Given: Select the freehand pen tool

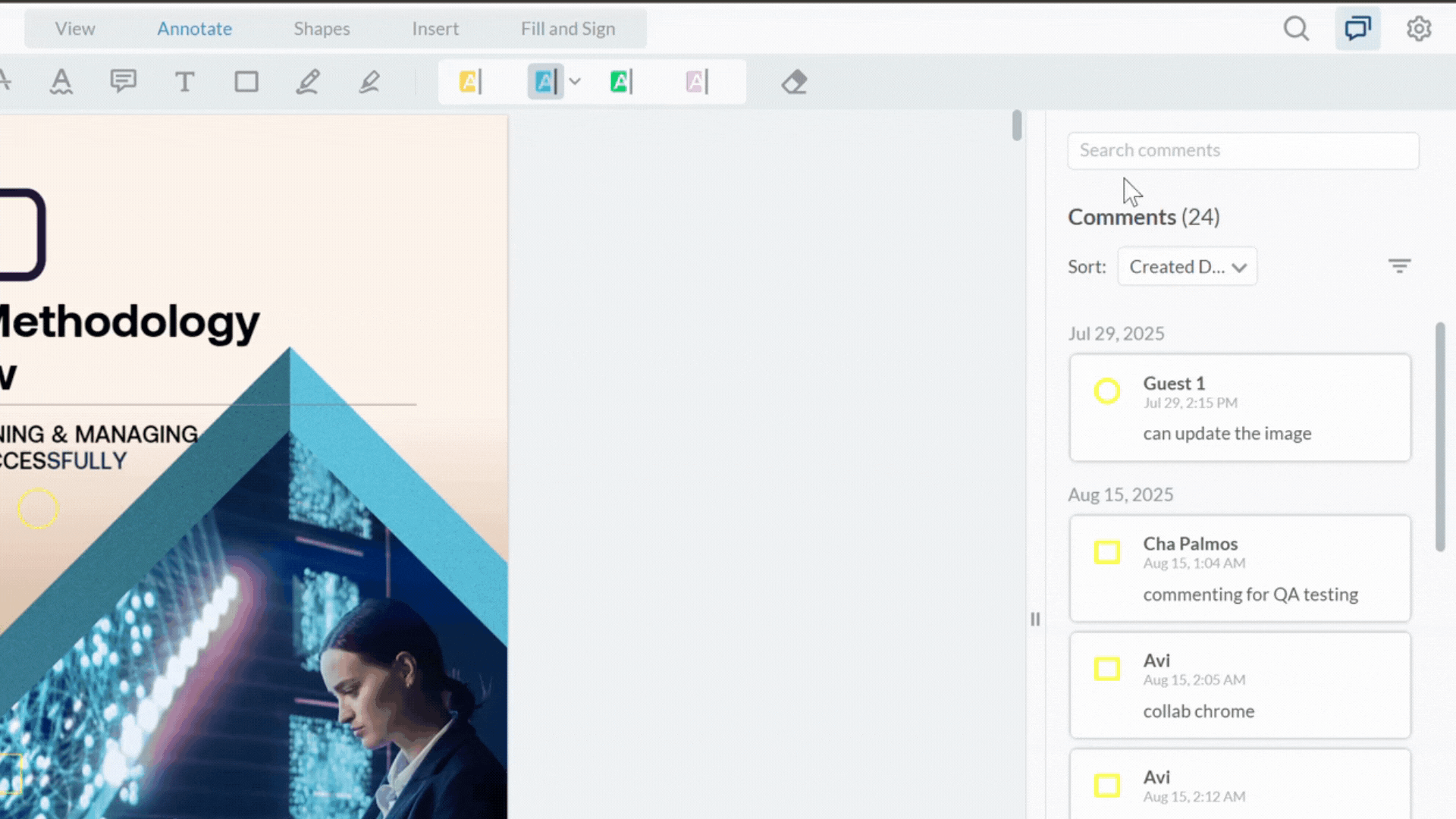Looking at the screenshot, I should pyautogui.click(x=308, y=82).
